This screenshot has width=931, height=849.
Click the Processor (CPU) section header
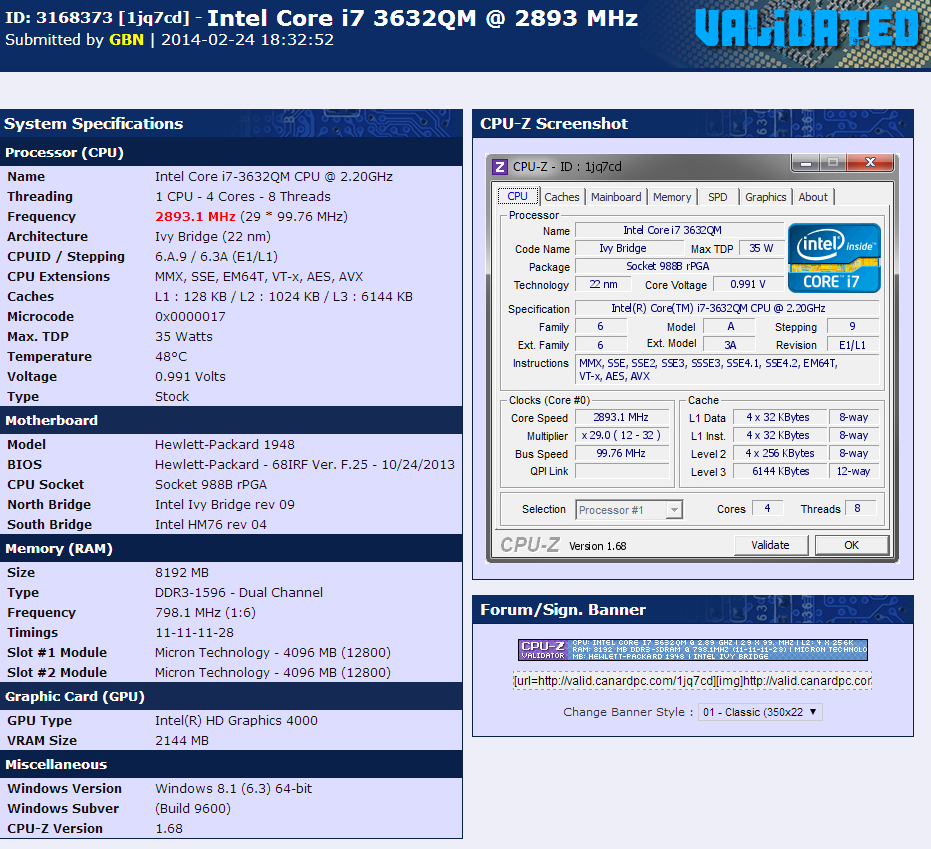click(231, 153)
